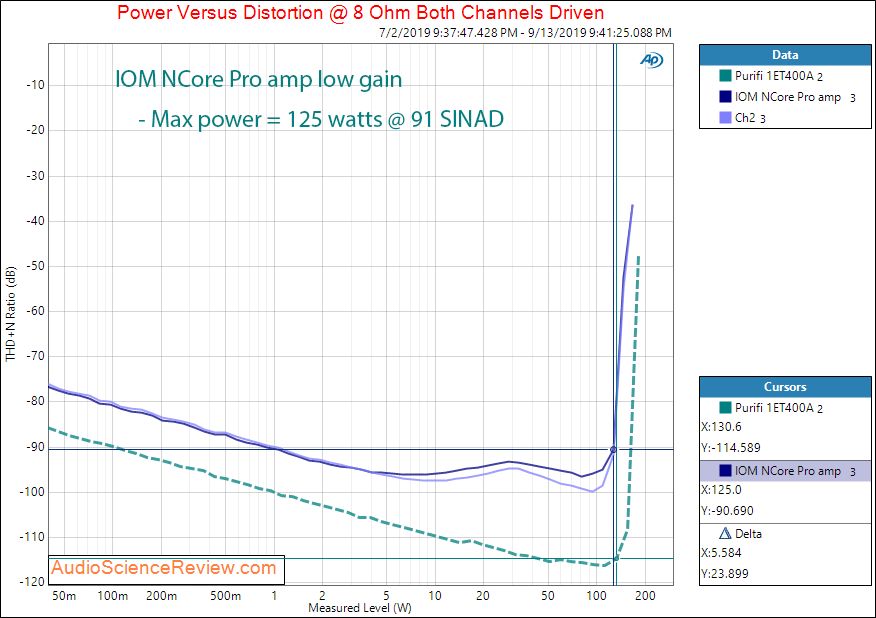This screenshot has width=876, height=618.
Task: Click the red chart title Power Versus Distortion
Action: (360, 12)
